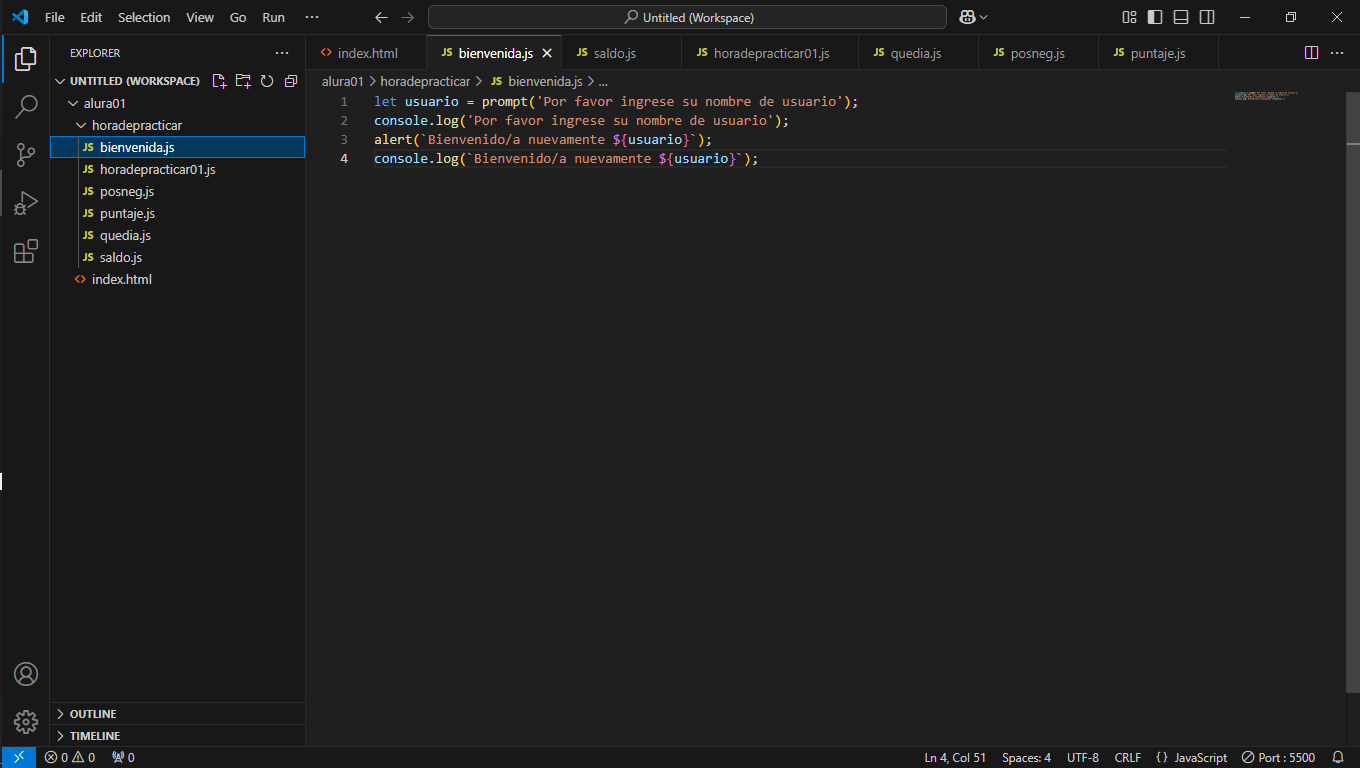This screenshot has width=1360, height=768.
Task: Switch to the saldo.js tab
Action: coord(621,53)
